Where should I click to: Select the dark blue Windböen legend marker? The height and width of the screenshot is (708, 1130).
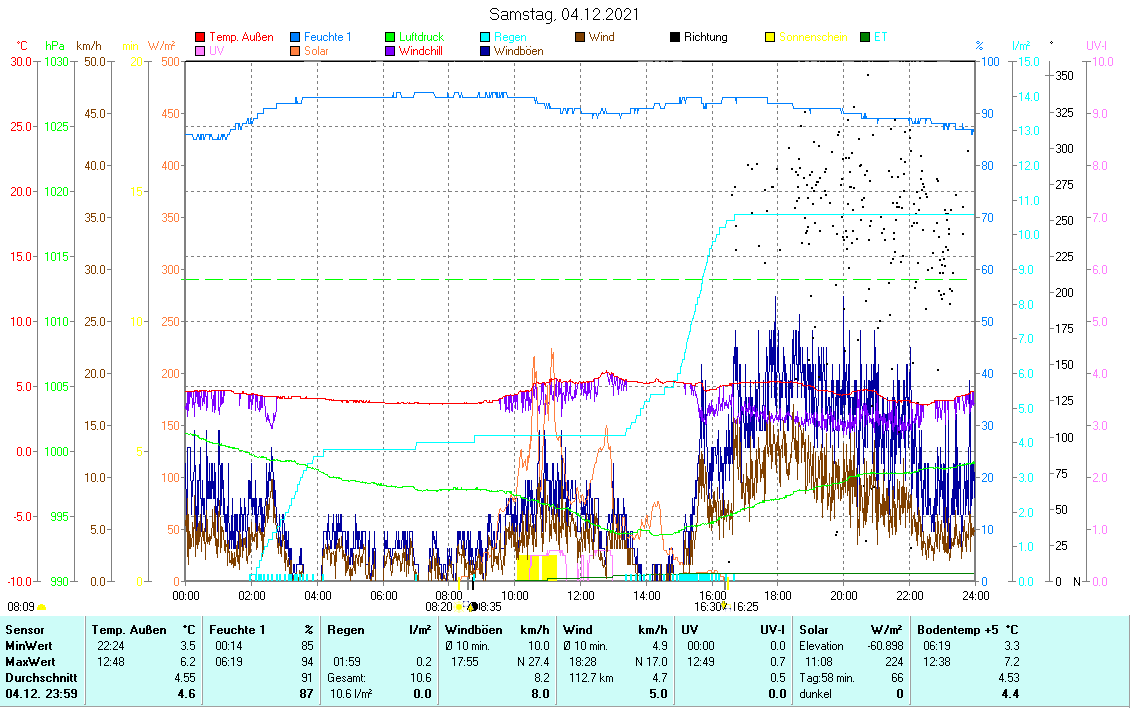(x=485, y=50)
